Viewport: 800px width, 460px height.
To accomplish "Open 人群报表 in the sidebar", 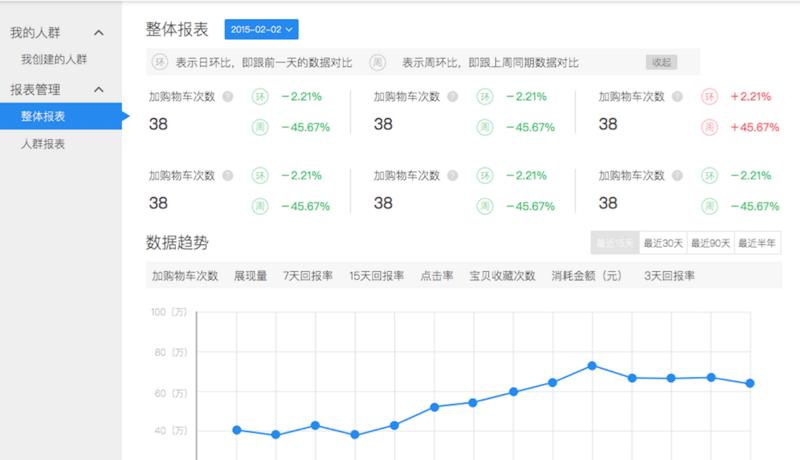I will [43, 144].
